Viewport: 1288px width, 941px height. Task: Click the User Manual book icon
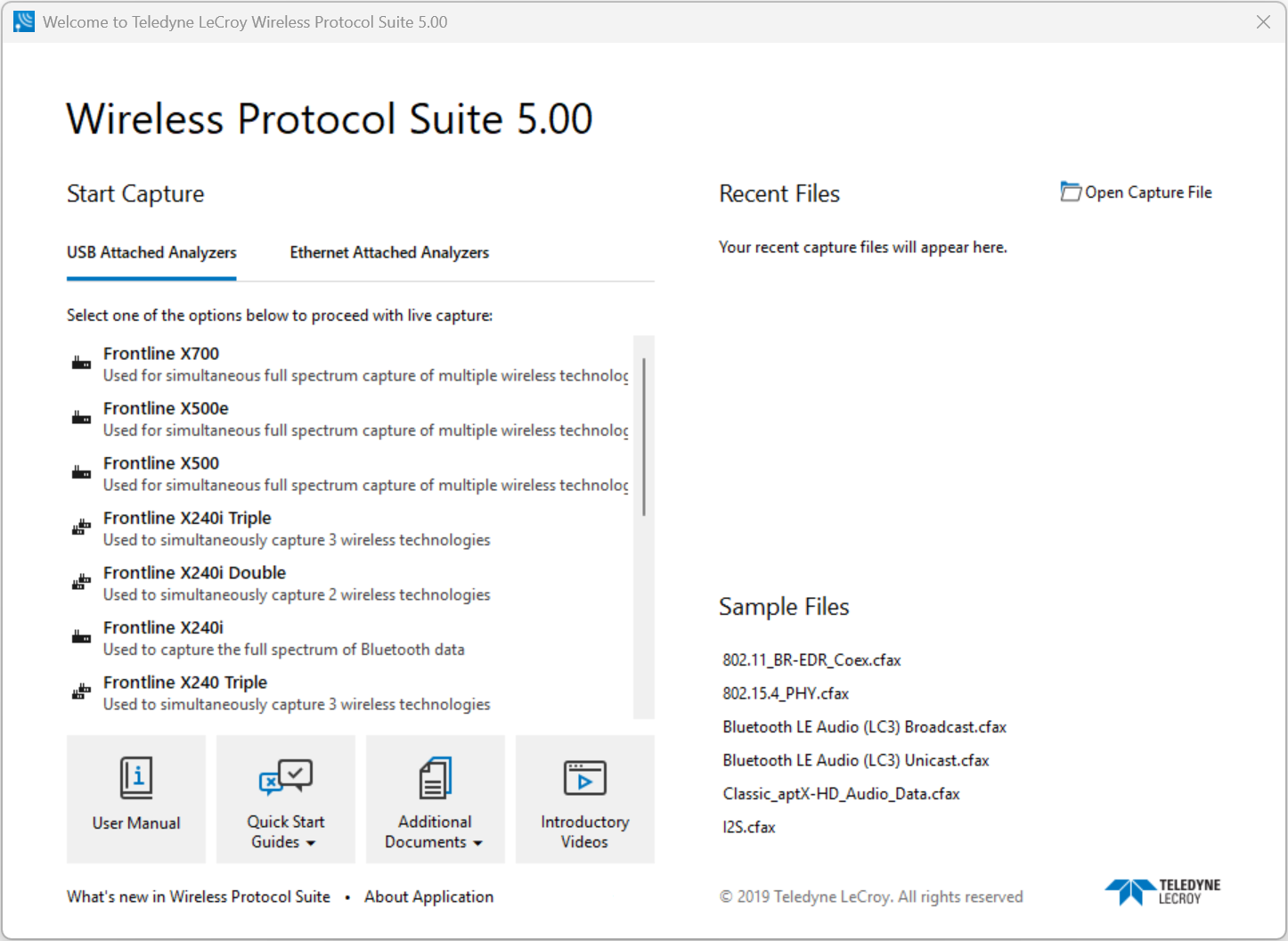click(x=136, y=777)
